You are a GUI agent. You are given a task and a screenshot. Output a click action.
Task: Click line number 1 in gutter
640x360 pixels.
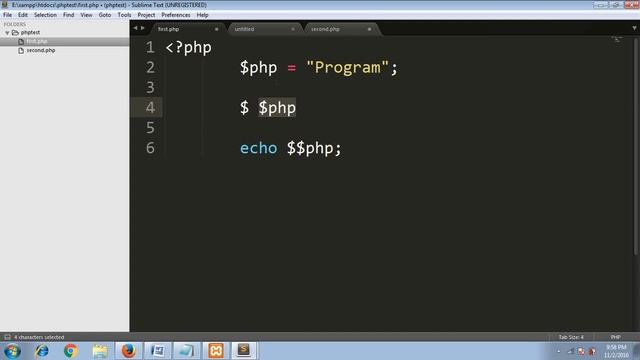tap(150, 47)
